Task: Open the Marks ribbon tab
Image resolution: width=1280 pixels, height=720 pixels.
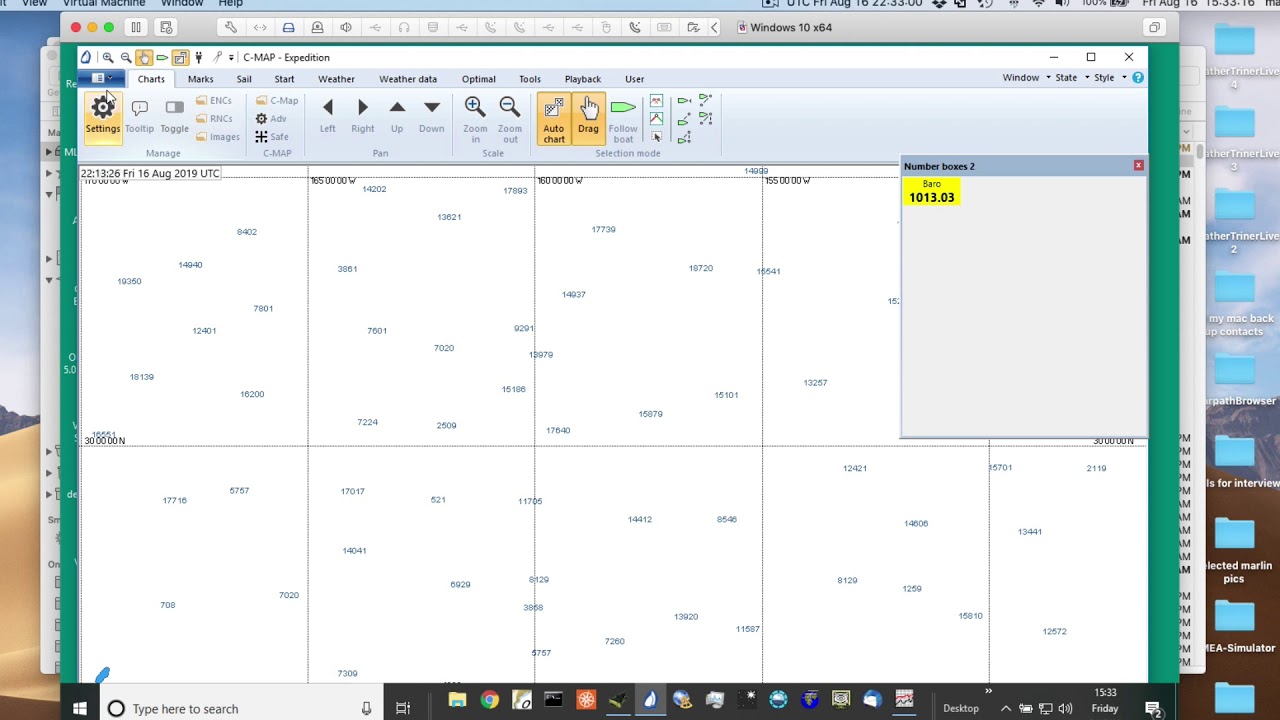Action: coord(201,79)
